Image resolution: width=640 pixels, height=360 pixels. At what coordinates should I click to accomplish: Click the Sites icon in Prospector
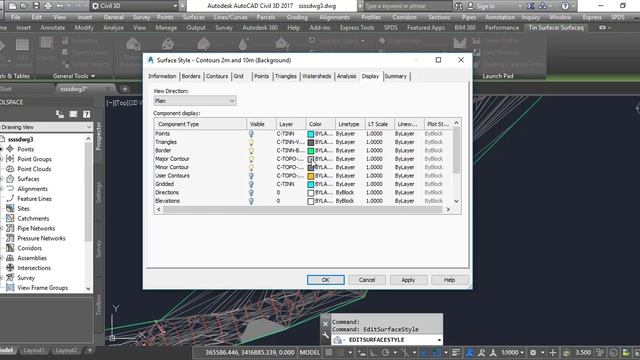pos(10,208)
